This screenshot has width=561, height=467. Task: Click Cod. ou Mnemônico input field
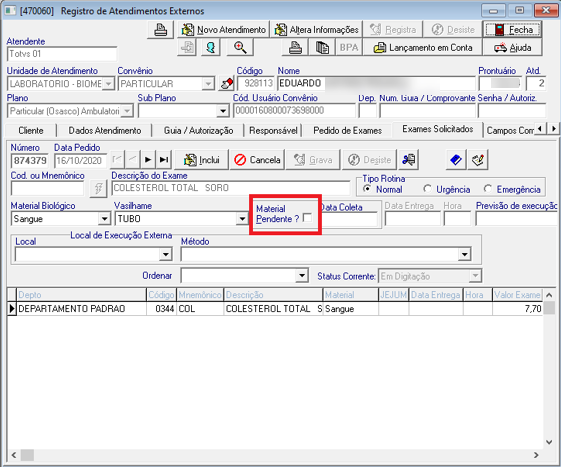coord(48,188)
